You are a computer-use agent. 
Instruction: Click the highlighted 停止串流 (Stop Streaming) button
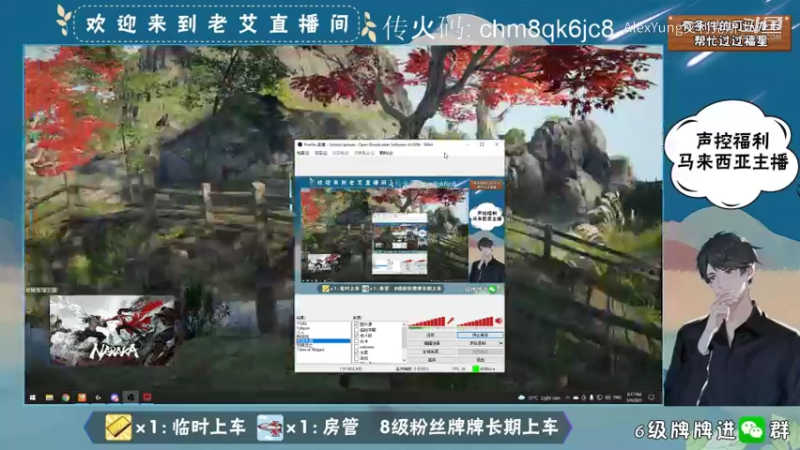tap(480, 335)
